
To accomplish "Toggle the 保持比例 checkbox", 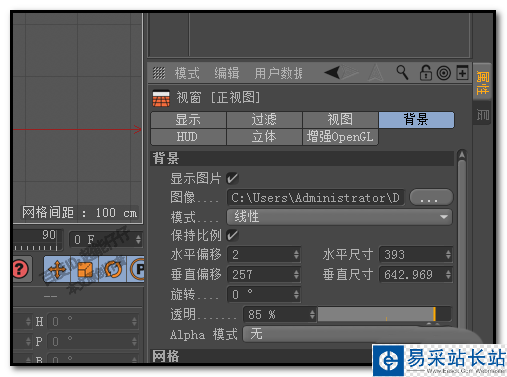I will point(232,235).
